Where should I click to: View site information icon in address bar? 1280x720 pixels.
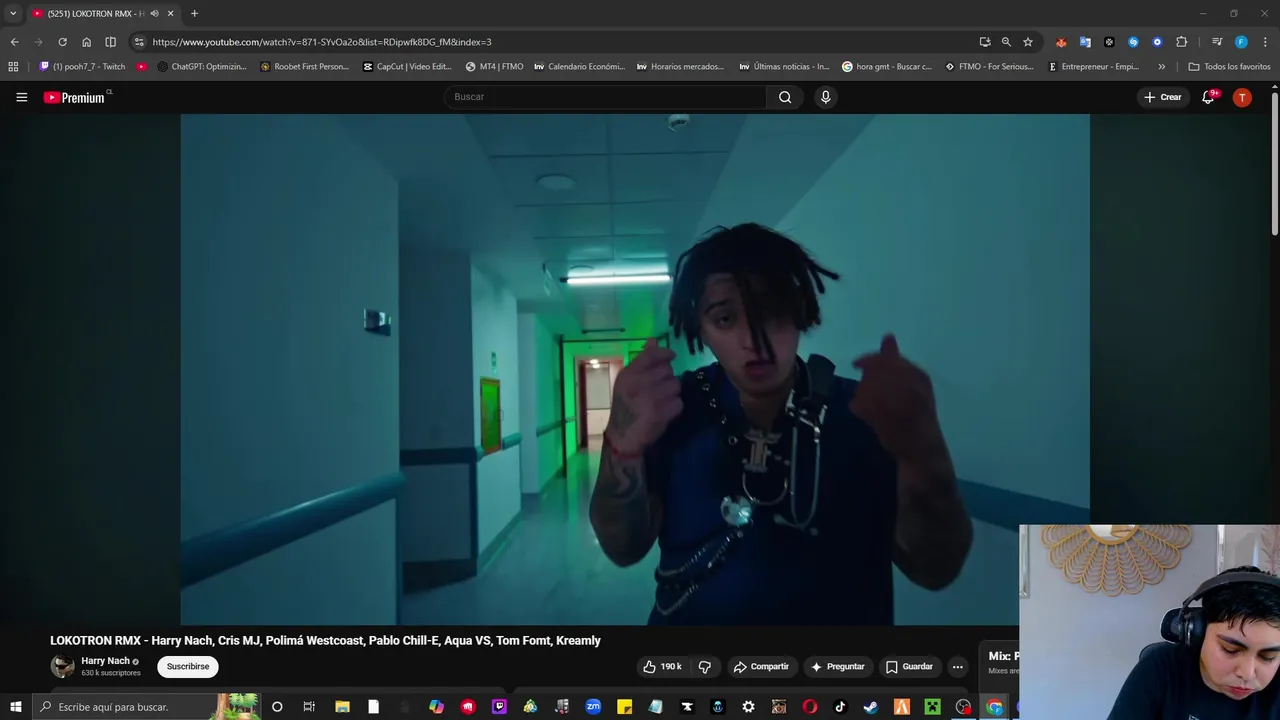[139, 42]
